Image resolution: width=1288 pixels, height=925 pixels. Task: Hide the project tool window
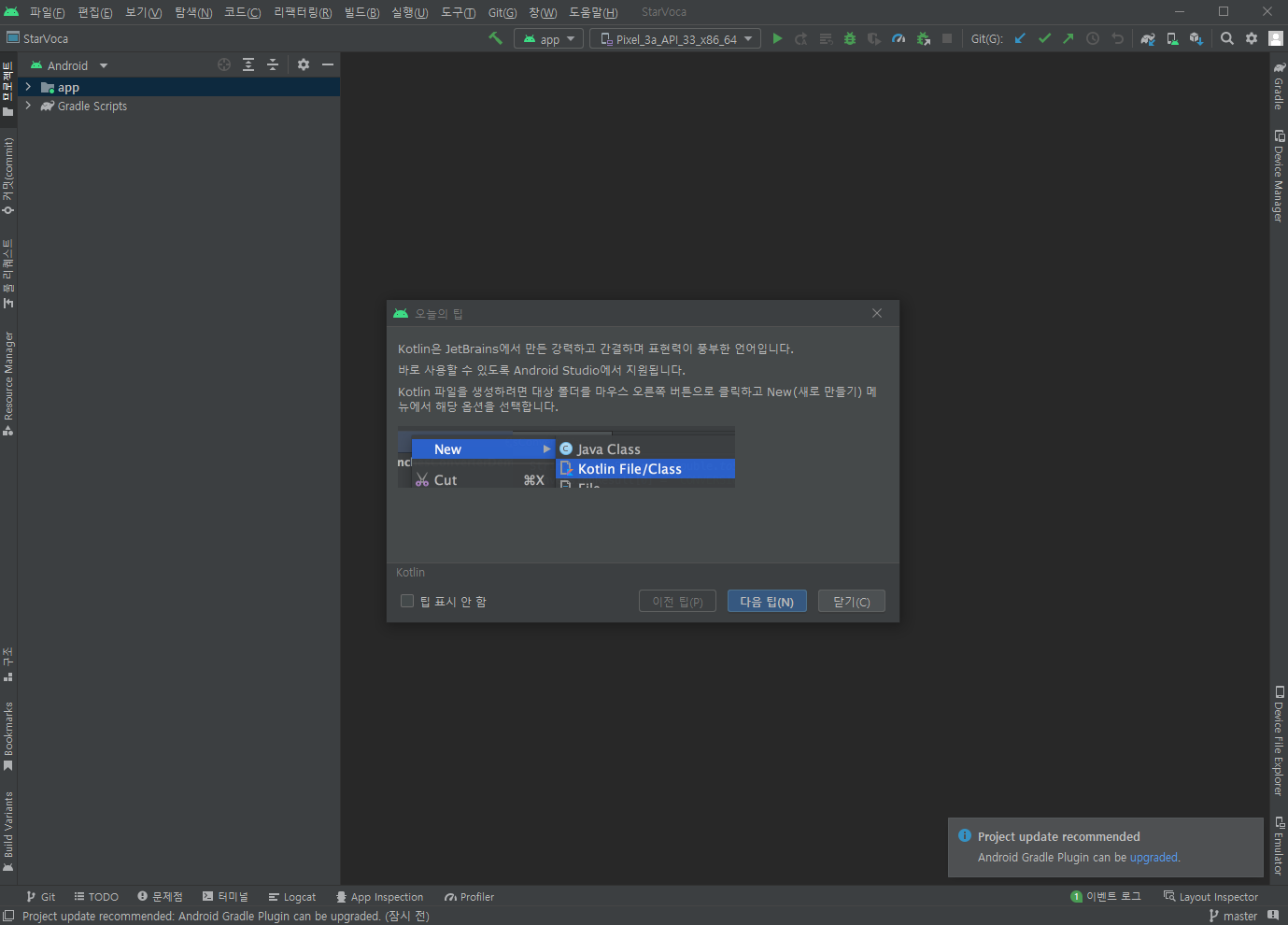click(x=328, y=64)
